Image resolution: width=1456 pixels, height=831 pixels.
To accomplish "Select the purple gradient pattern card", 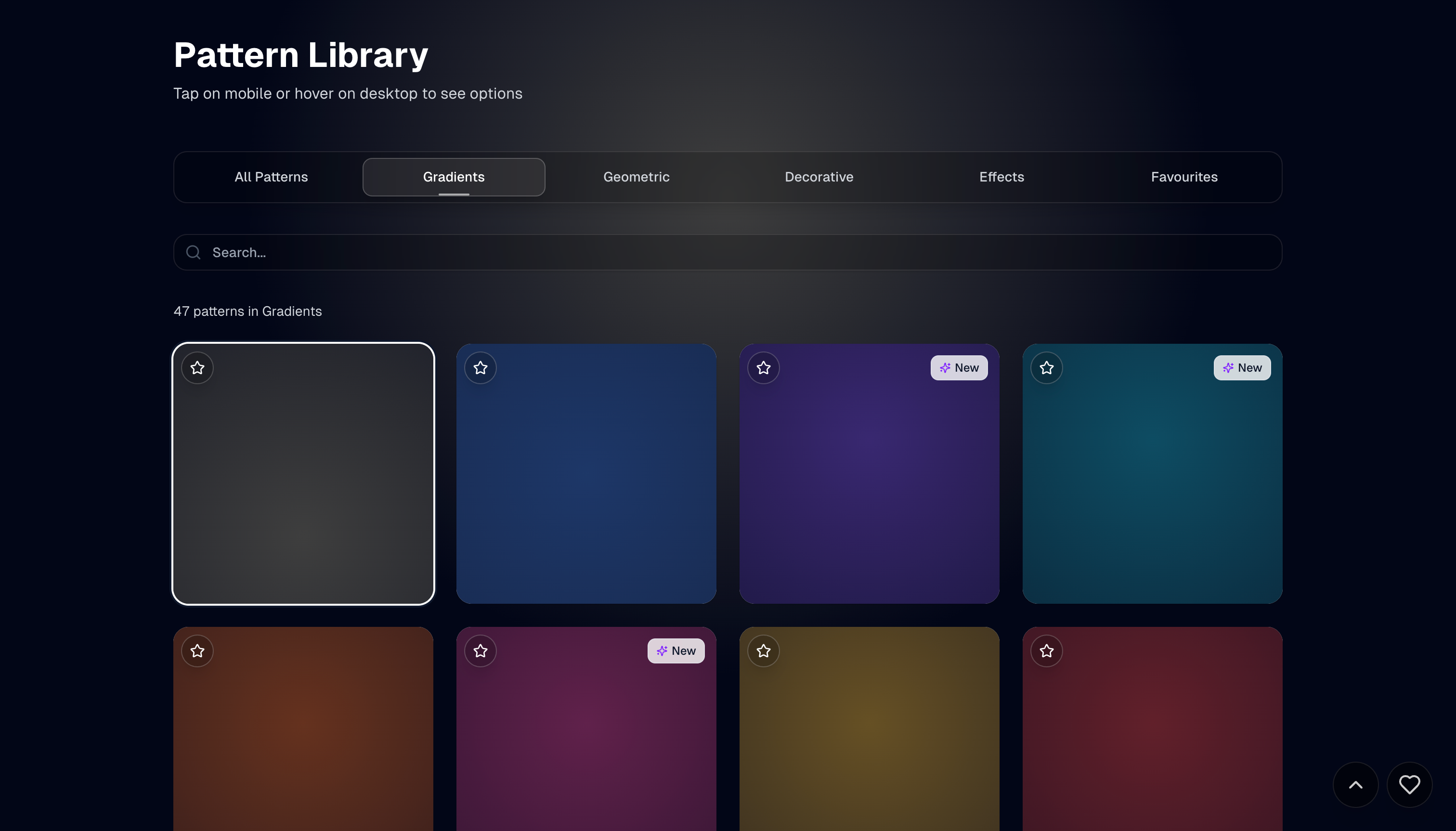I will coord(869,474).
